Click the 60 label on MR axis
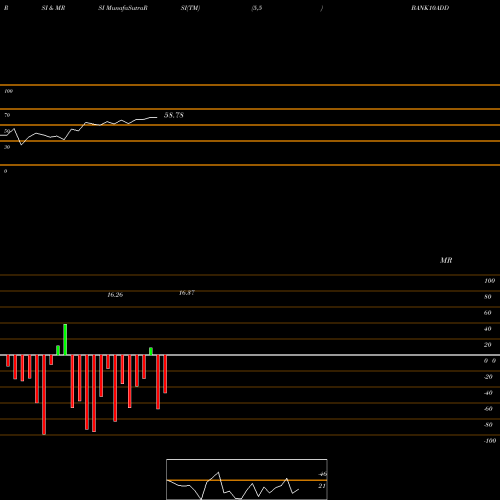This screenshot has height=500, width=500. point(488,313)
